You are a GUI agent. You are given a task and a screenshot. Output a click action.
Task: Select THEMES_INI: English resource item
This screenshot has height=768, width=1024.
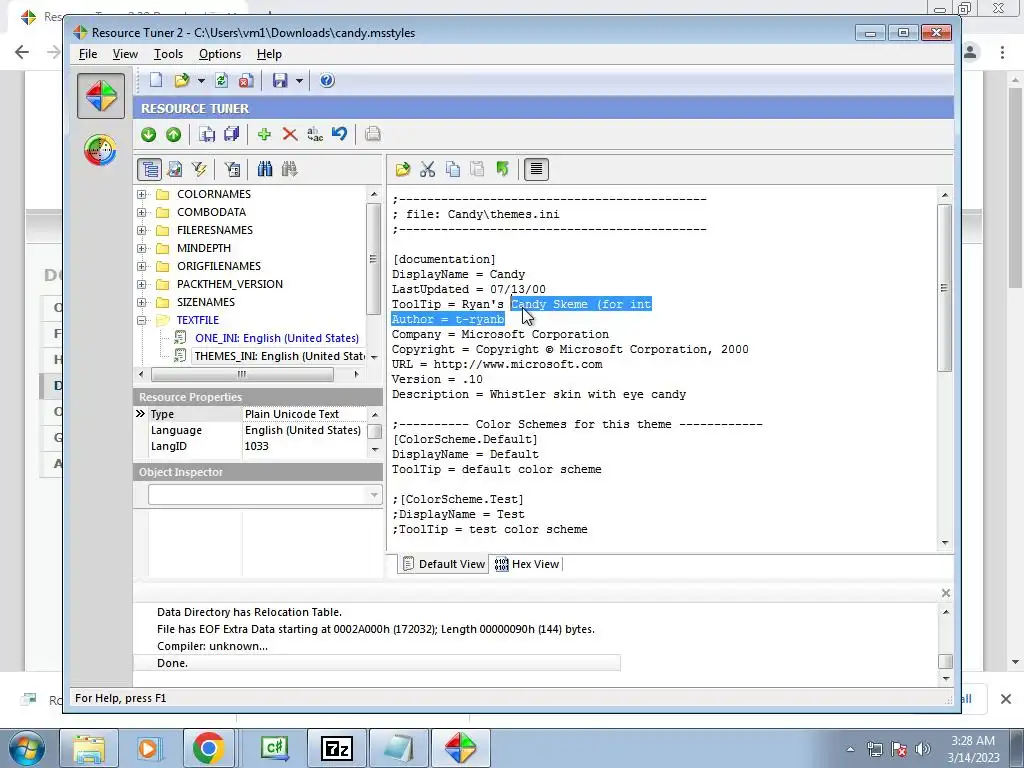pos(279,356)
